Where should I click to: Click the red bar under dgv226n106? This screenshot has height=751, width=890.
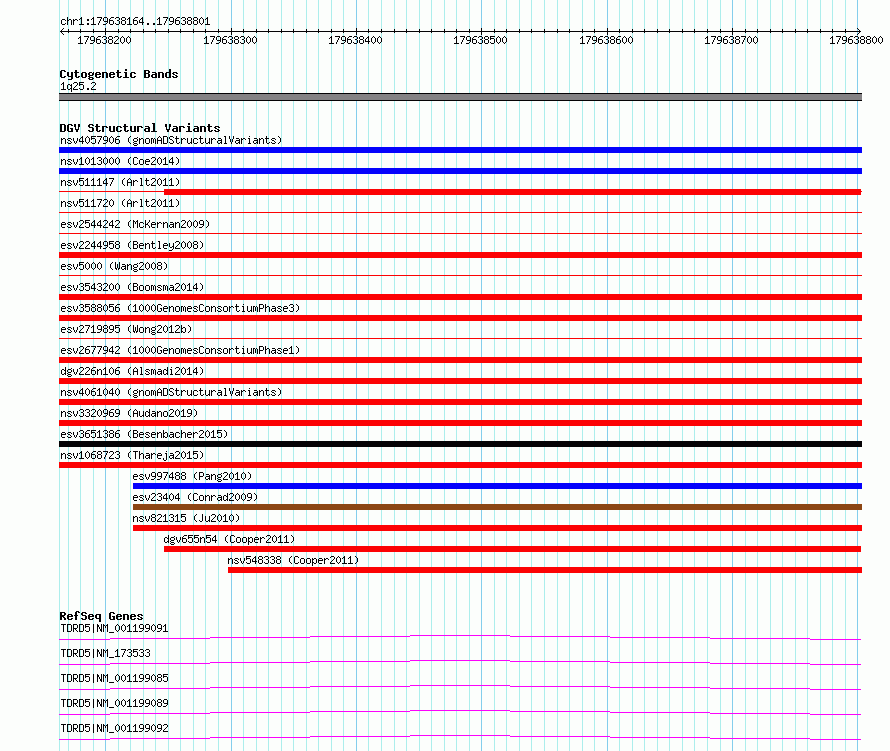(x=460, y=381)
